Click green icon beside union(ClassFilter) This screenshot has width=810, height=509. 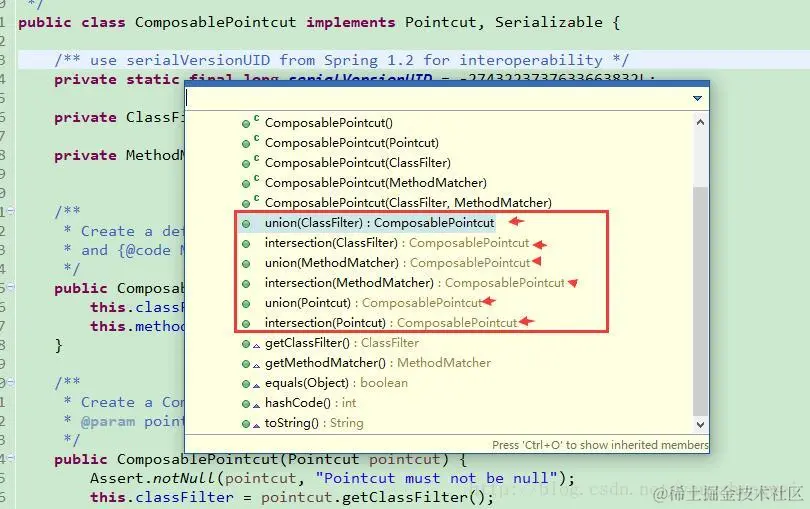(246, 224)
